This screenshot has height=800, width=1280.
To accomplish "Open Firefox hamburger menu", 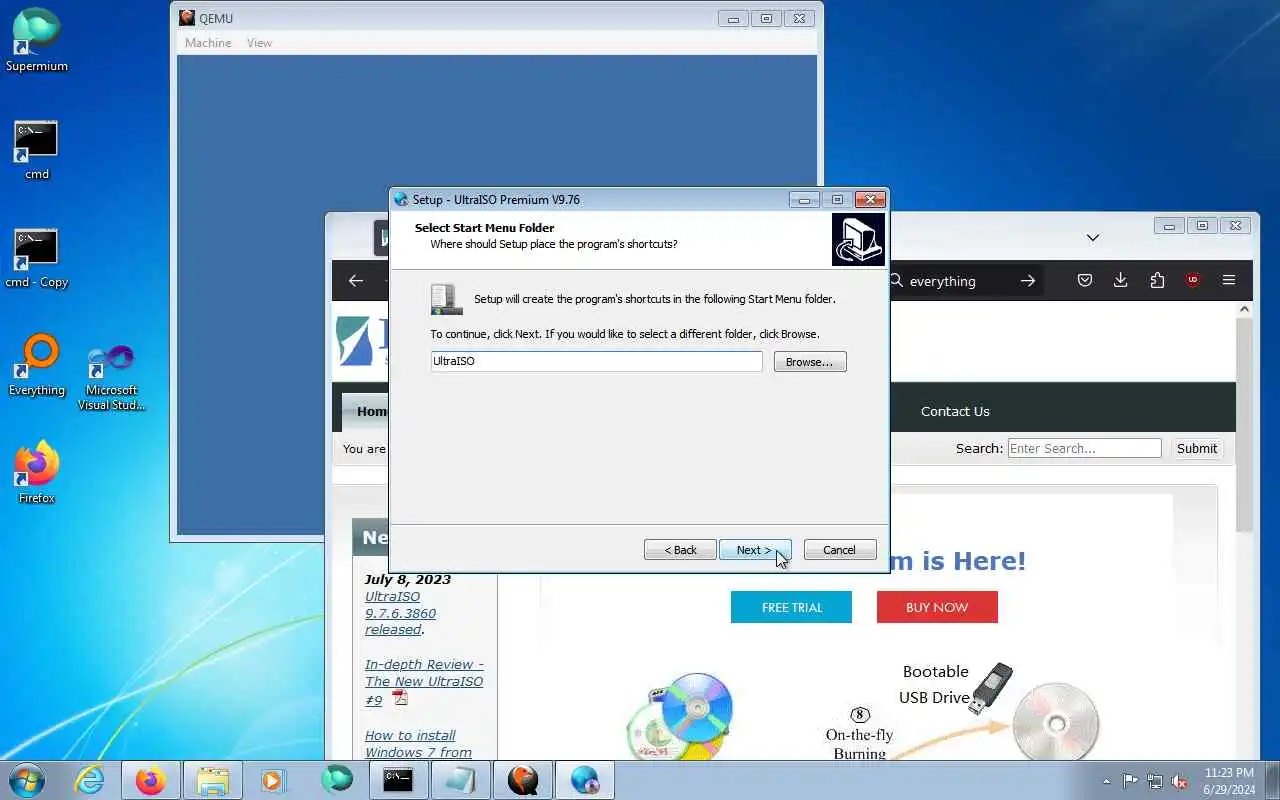I will click(1229, 281).
